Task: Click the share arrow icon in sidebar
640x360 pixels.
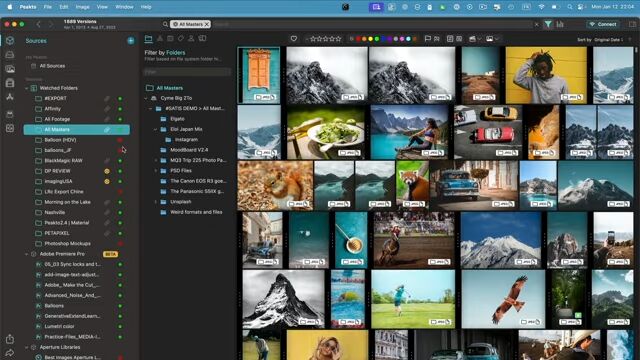Action: point(10,353)
